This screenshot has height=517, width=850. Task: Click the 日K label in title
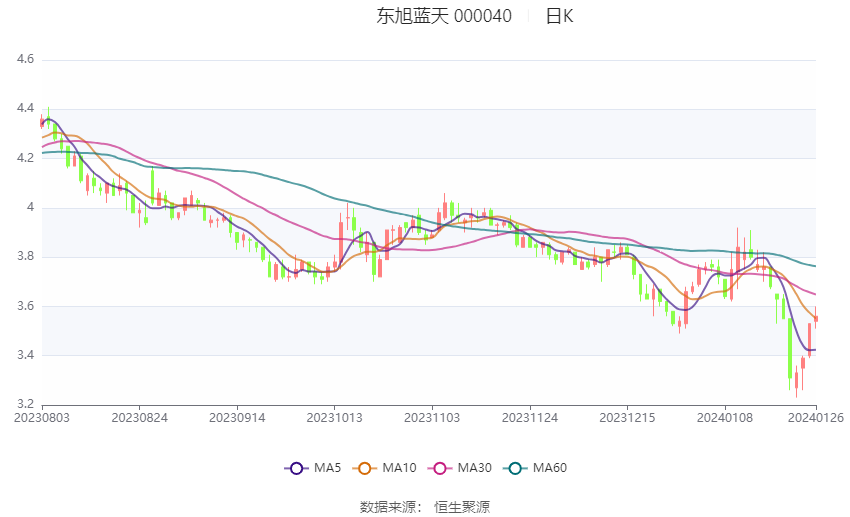[559, 16]
